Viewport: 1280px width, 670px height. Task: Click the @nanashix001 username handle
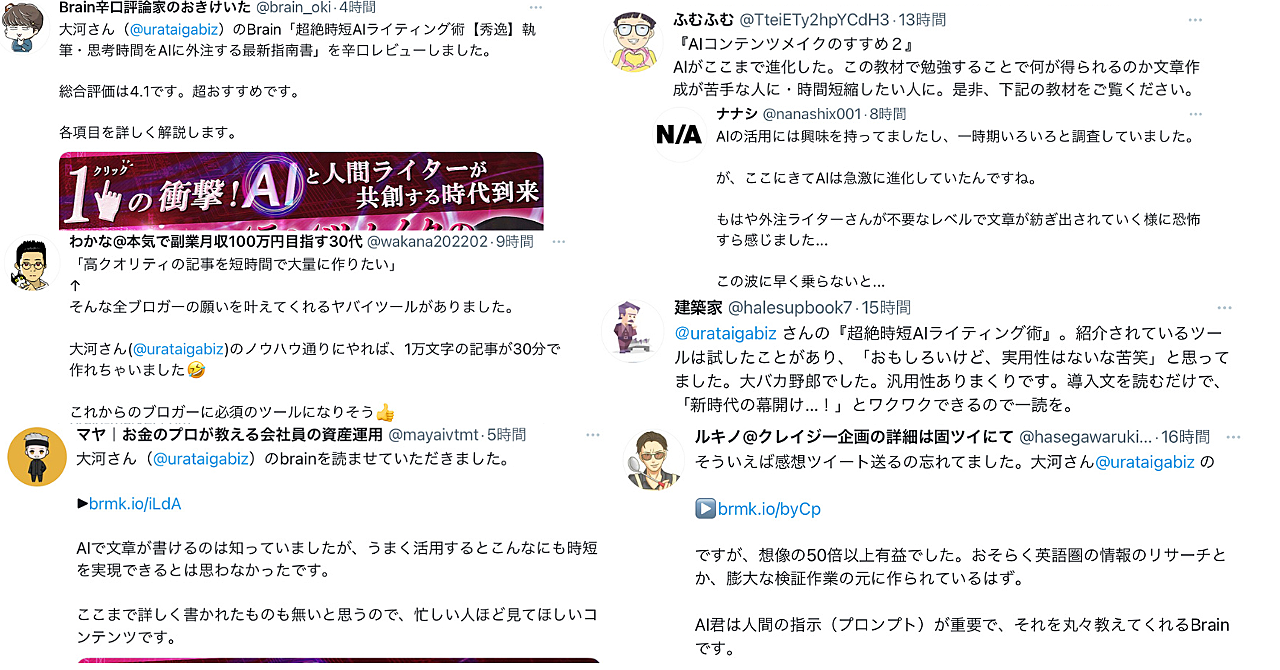(812, 114)
